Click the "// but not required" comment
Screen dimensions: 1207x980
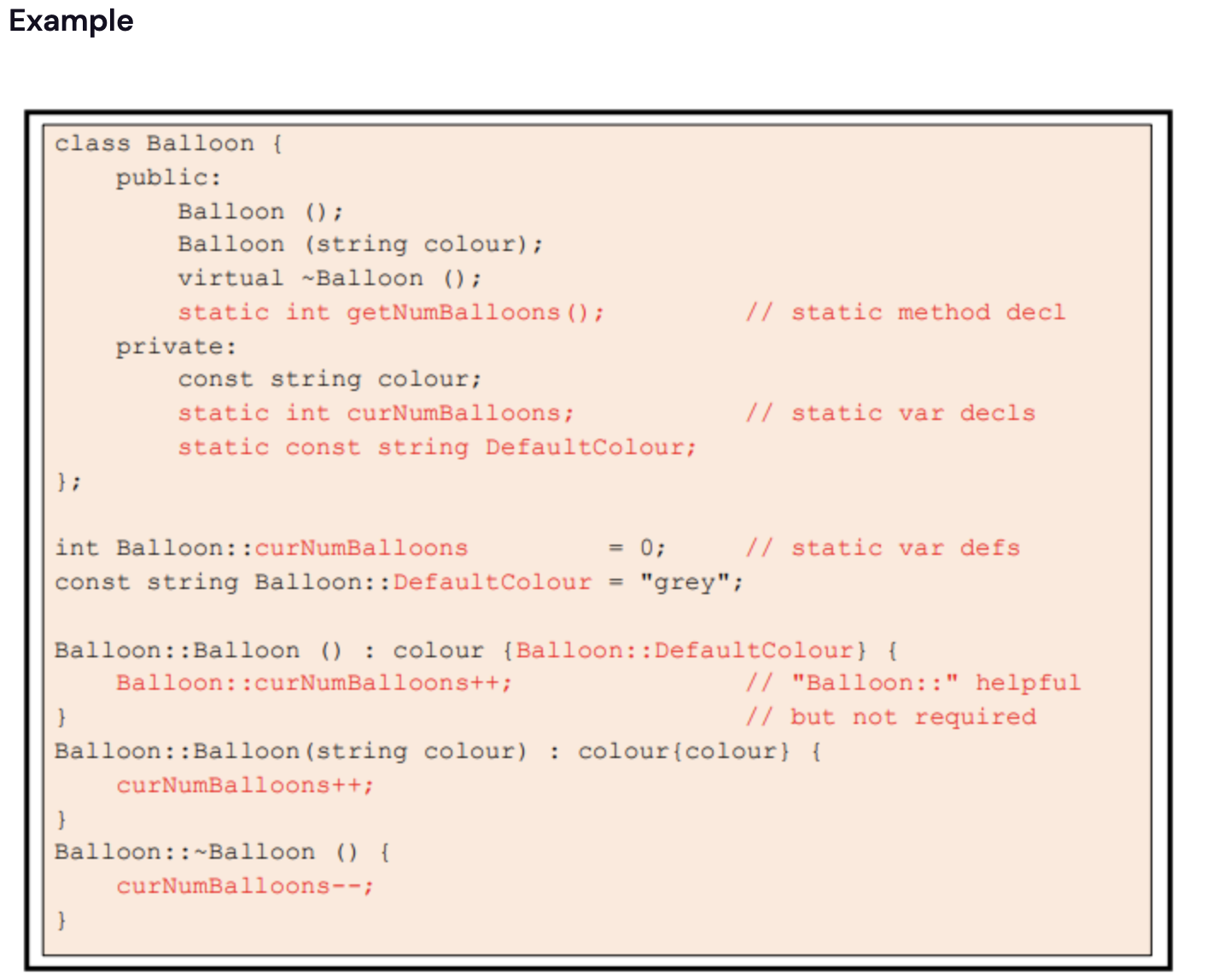coord(890,717)
